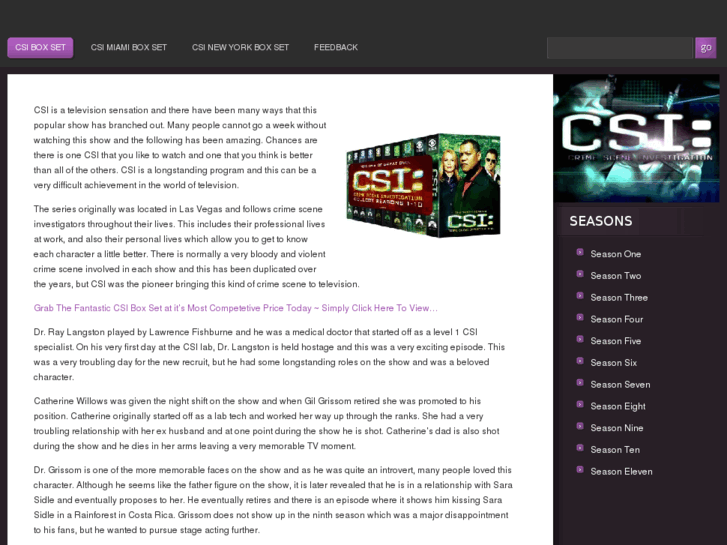Open the Season Two link
727x545 pixels.
[x=616, y=276]
